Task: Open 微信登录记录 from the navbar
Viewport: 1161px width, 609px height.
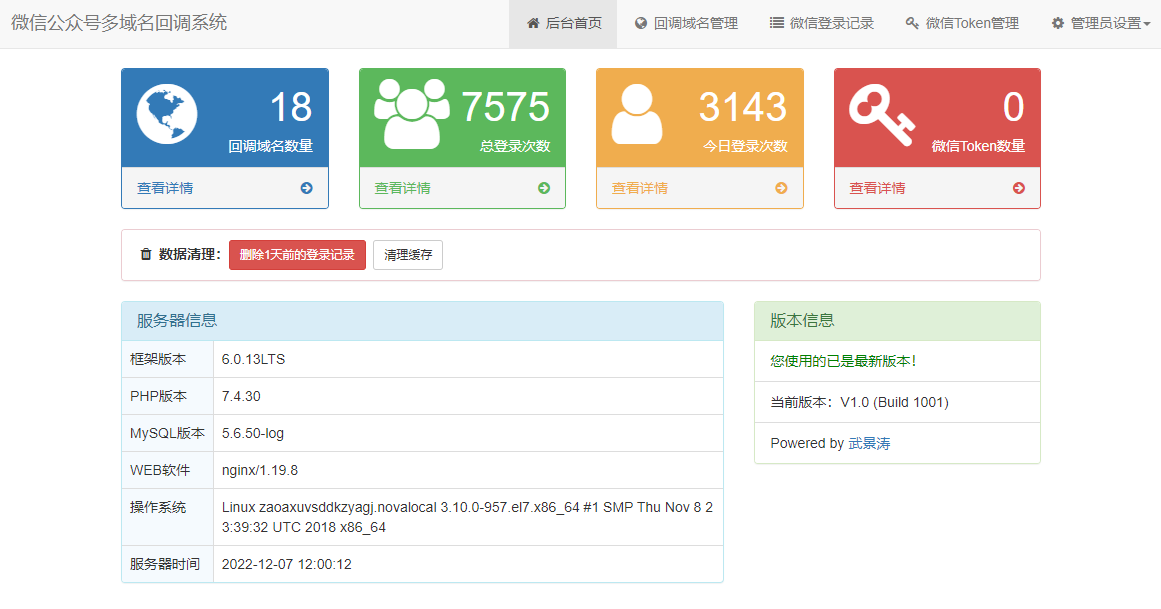Action: 822,23
